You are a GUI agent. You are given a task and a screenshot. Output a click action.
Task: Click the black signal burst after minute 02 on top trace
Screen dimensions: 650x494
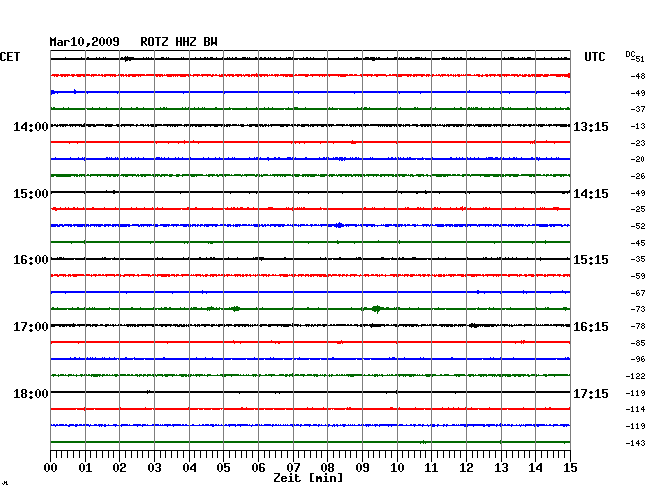(x=128, y=59)
